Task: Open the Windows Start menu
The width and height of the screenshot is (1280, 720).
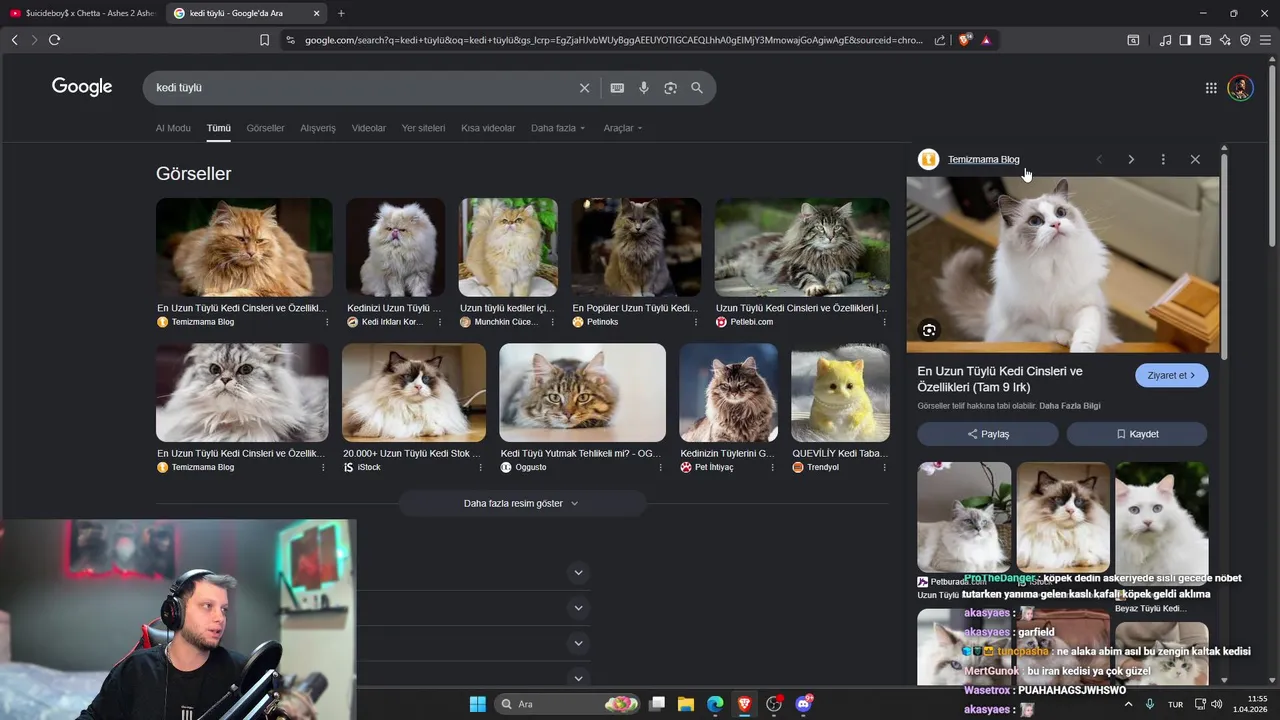Action: (x=477, y=704)
